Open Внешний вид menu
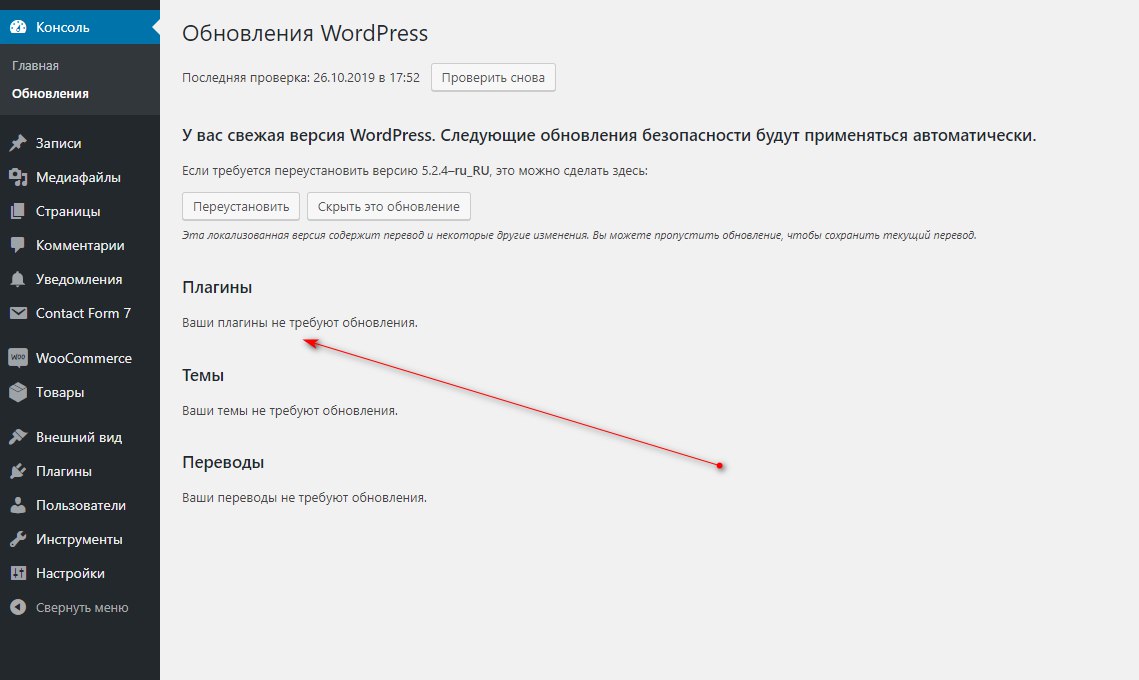The height and width of the screenshot is (680, 1139). click(x=80, y=437)
